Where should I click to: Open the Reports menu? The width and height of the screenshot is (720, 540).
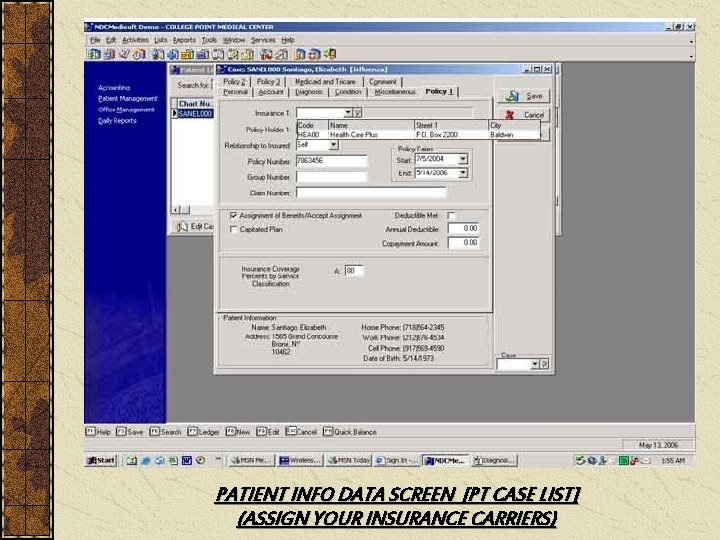click(x=184, y=40)
